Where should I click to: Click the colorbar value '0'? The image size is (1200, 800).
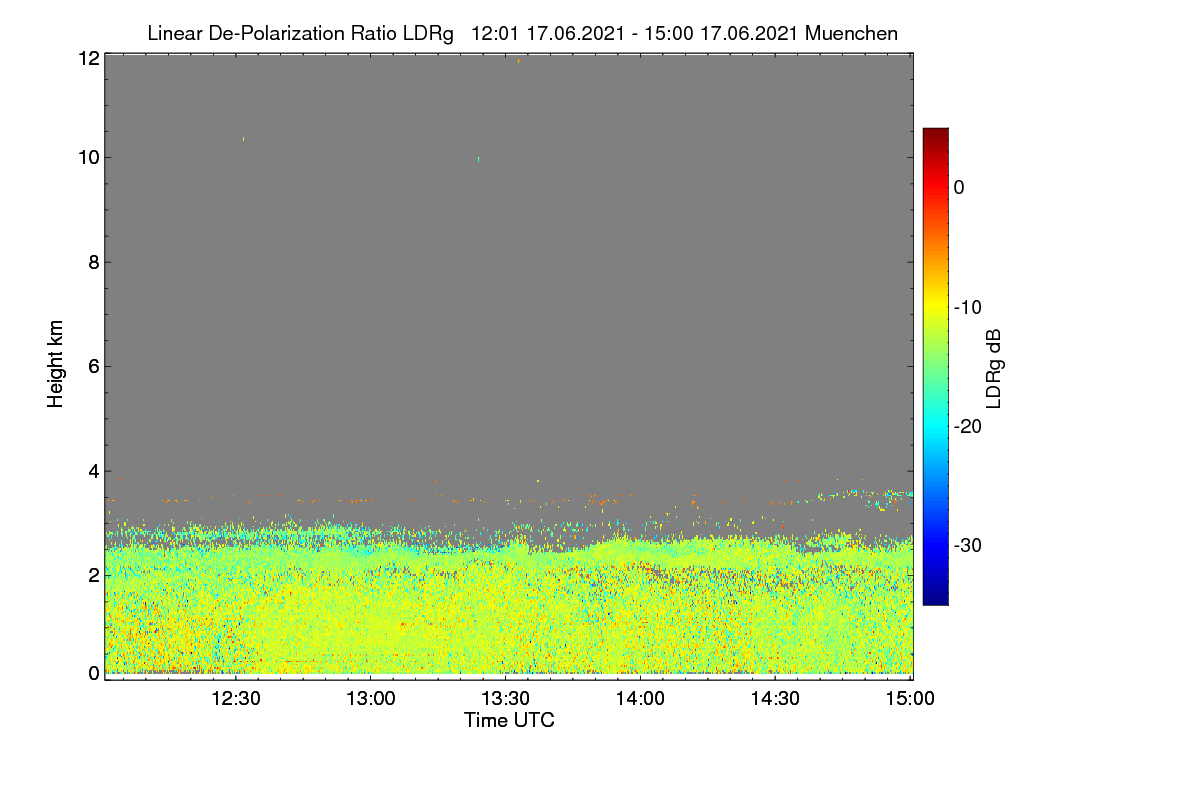959,187
